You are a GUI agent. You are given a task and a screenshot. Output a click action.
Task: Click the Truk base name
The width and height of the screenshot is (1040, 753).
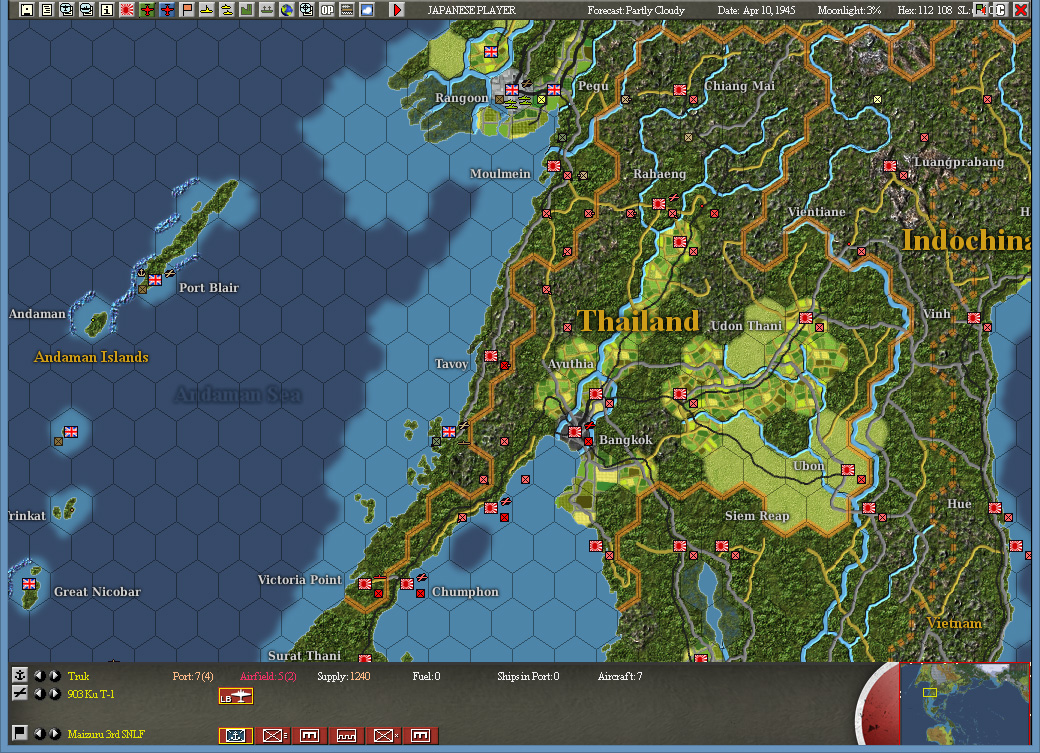pyautogui.click(x=78, y=676)
